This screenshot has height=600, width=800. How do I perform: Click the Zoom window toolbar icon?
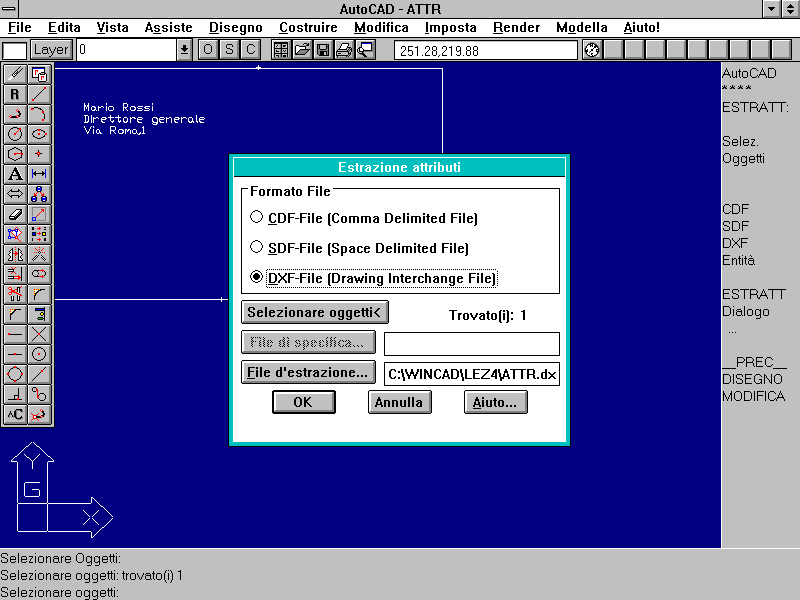pyautogui.click(x=365, y=50)
